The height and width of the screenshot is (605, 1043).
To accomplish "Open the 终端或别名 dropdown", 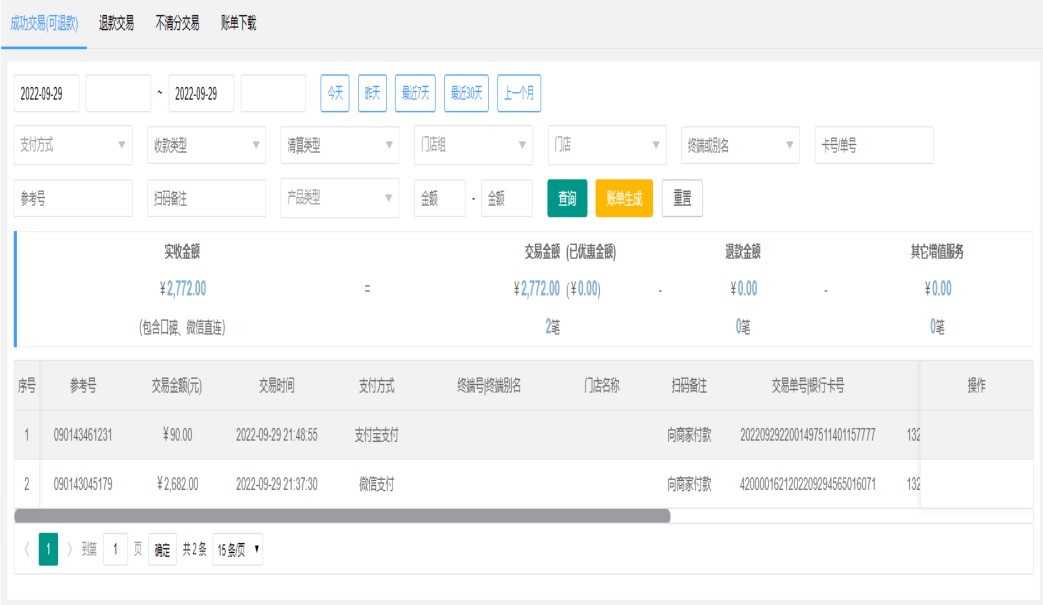I will click(x=740, y=145).
